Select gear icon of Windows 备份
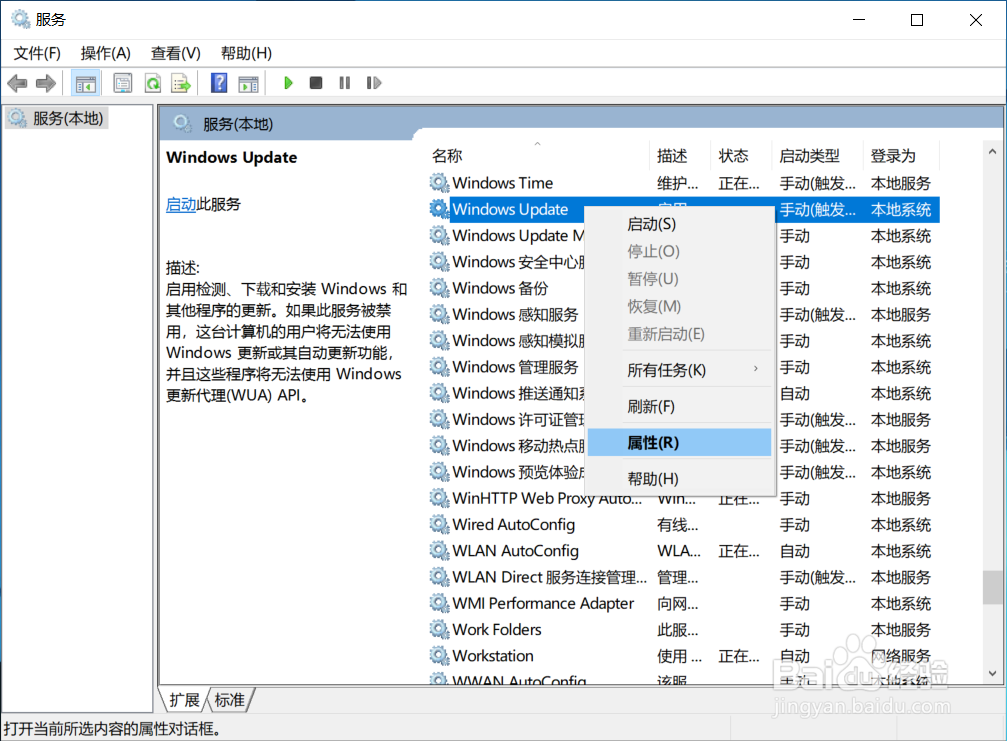The height and width of the screenshot is (741, 1007). (x=439, y=288)
